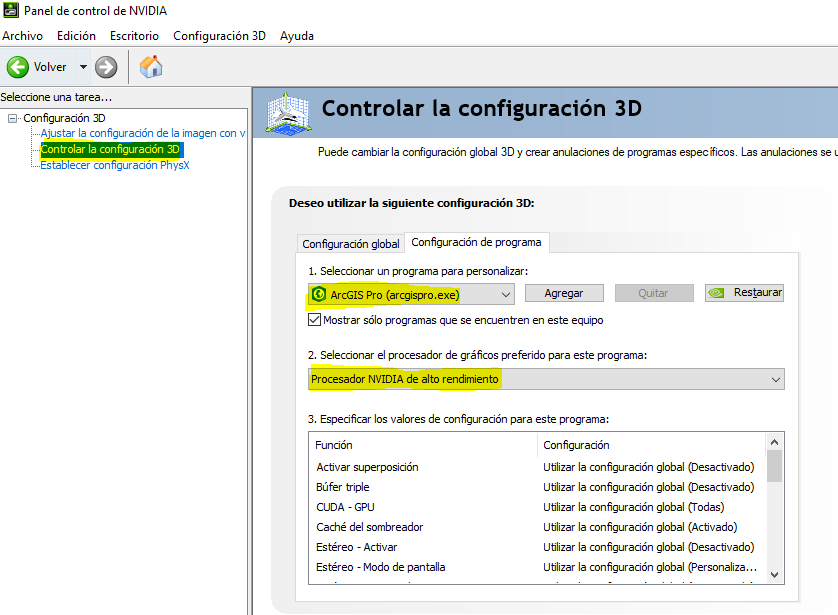Click the NVIDIA Control Panel title bar icon
The image size is (838, 615).
click(11, 10)
